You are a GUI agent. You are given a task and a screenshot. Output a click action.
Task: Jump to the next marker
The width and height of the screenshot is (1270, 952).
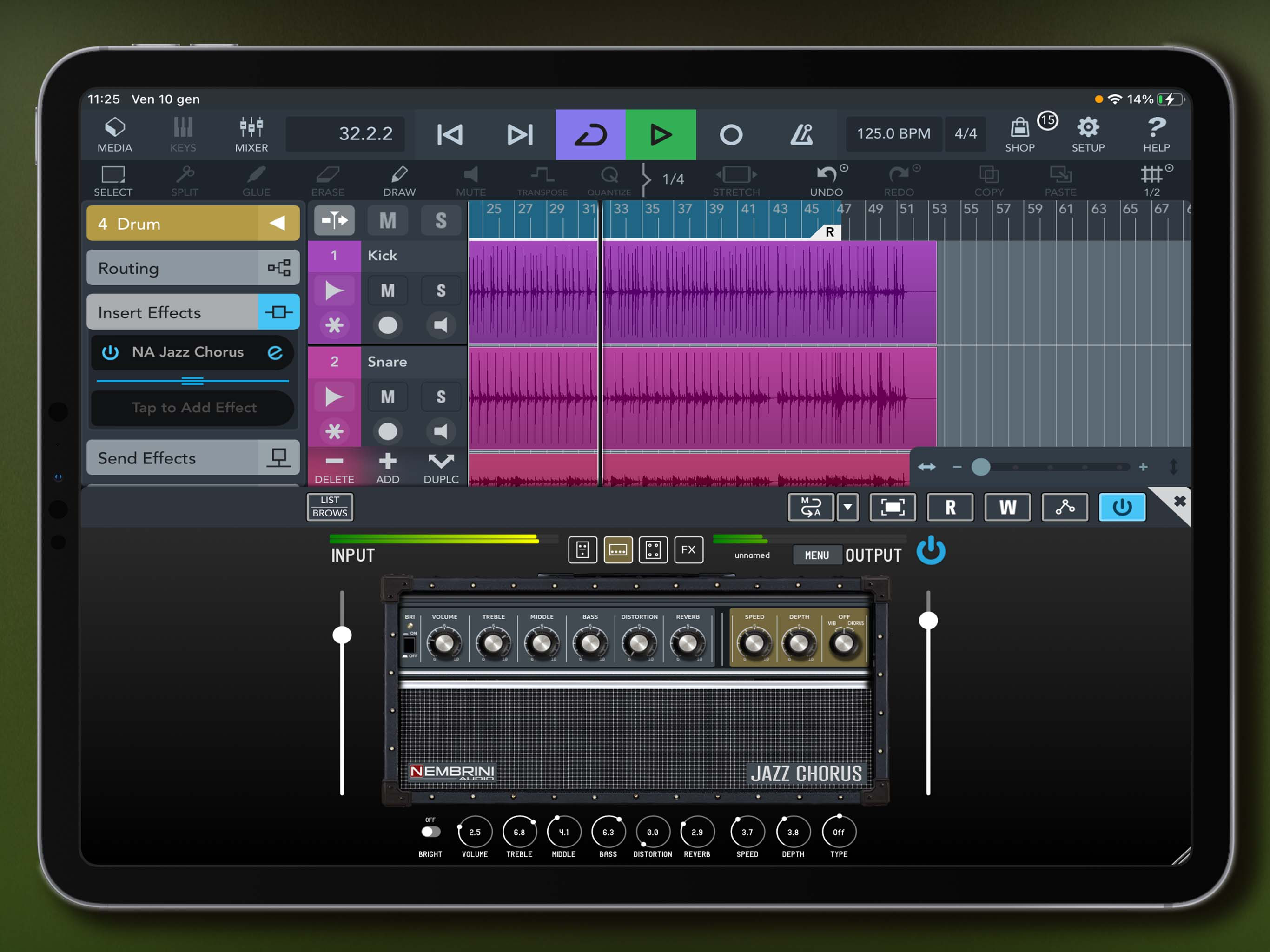click(x=520, y=135)
